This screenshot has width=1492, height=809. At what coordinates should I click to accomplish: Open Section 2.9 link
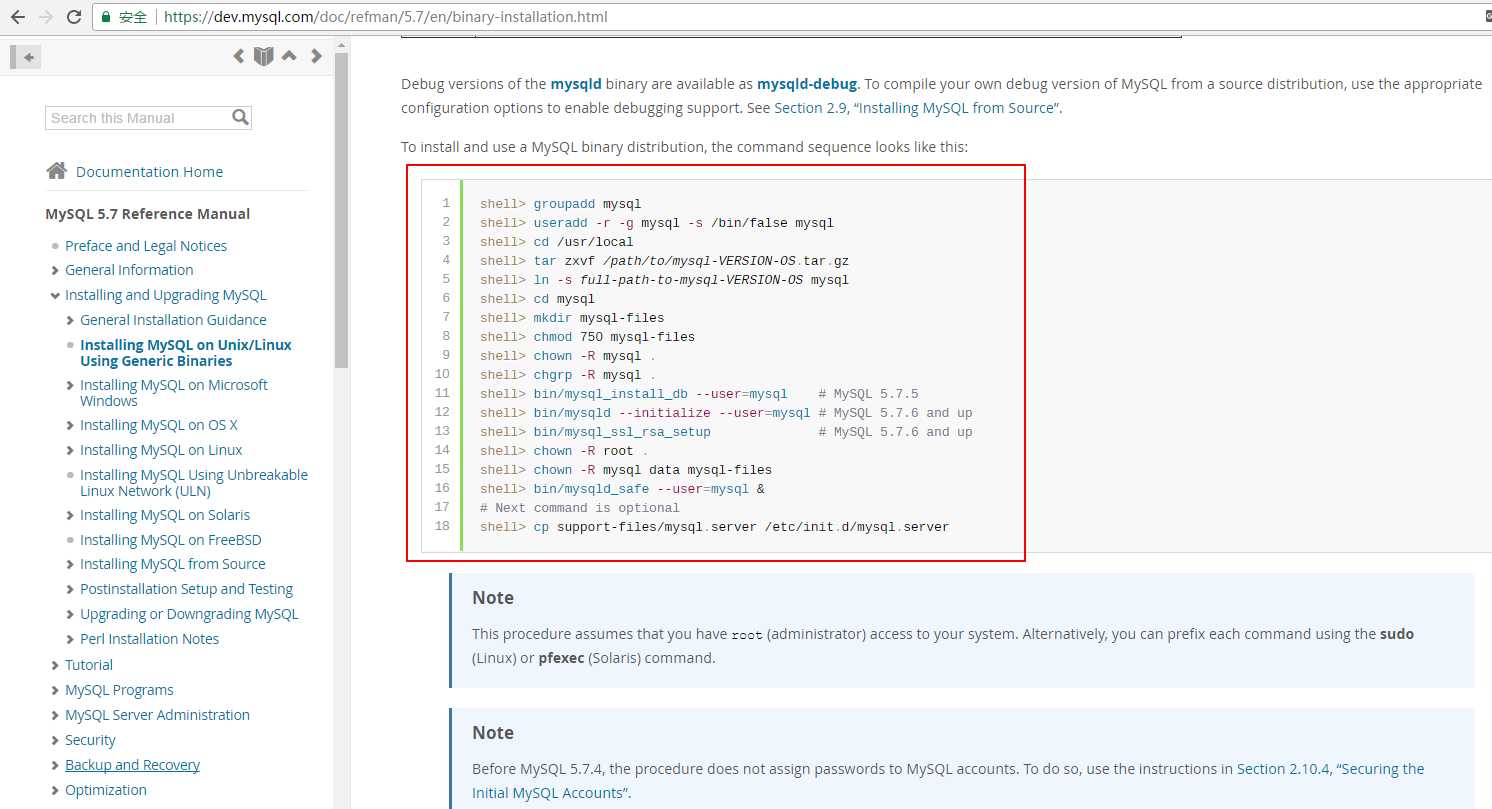click(x=812, y=108)
